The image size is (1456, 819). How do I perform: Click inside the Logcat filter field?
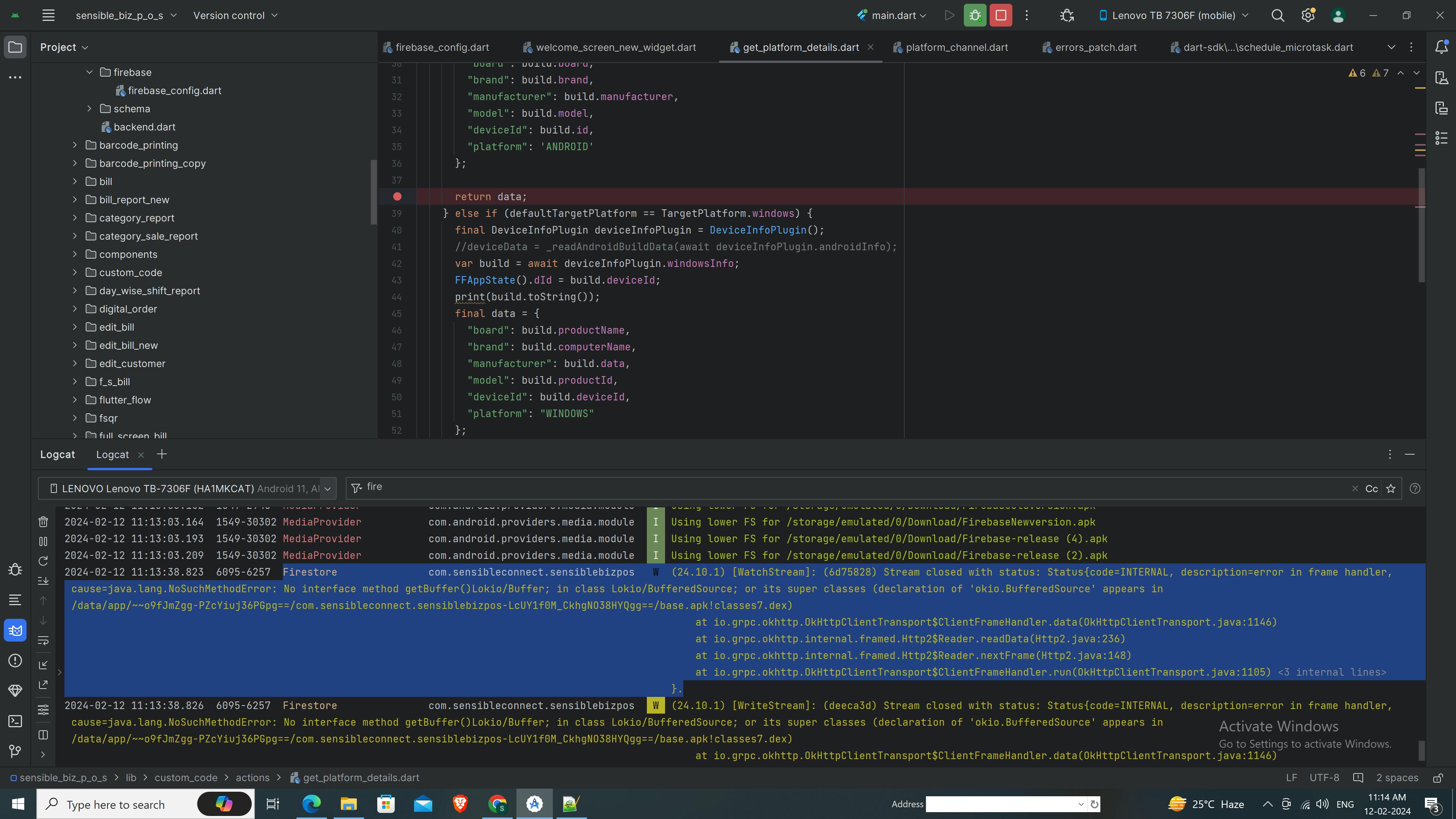click(x=565, y=487)
